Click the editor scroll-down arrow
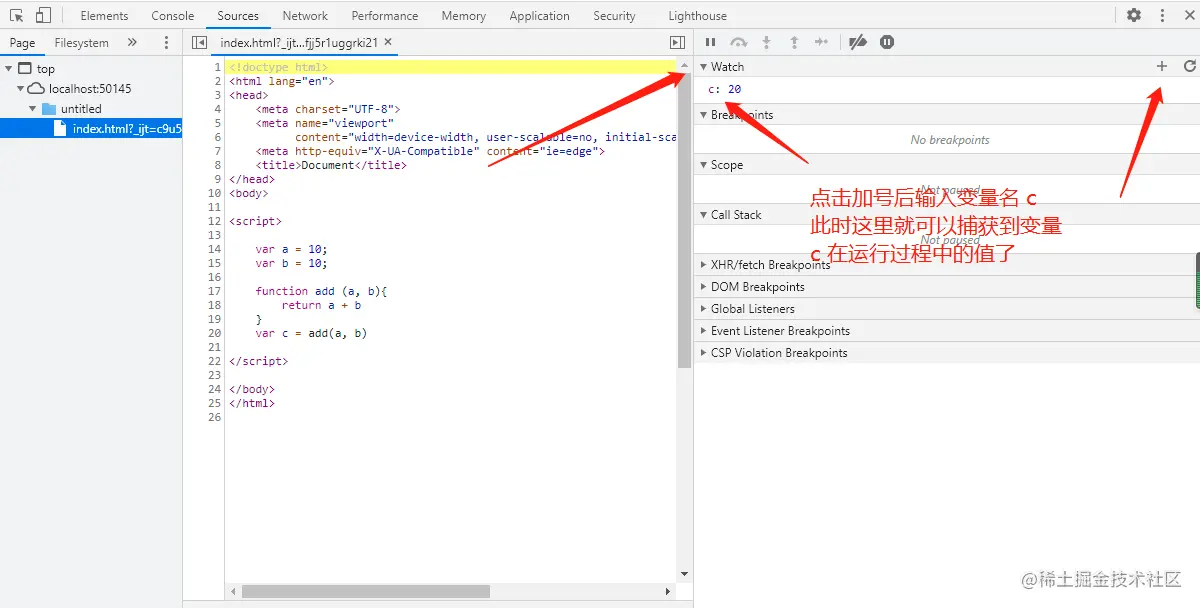The width and height of the screenshot is (1200, 608). pos(684,574)
